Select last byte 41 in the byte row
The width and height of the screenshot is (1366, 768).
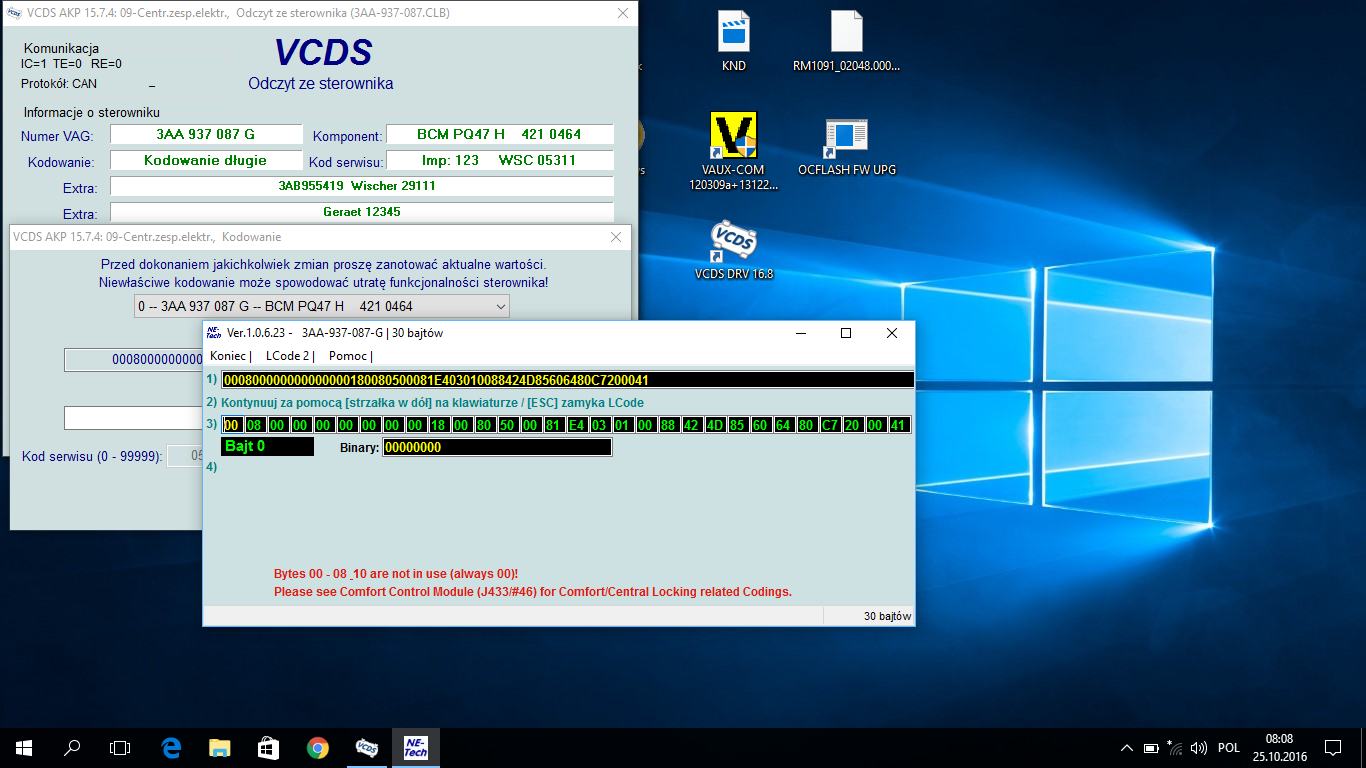click(898, 425)
